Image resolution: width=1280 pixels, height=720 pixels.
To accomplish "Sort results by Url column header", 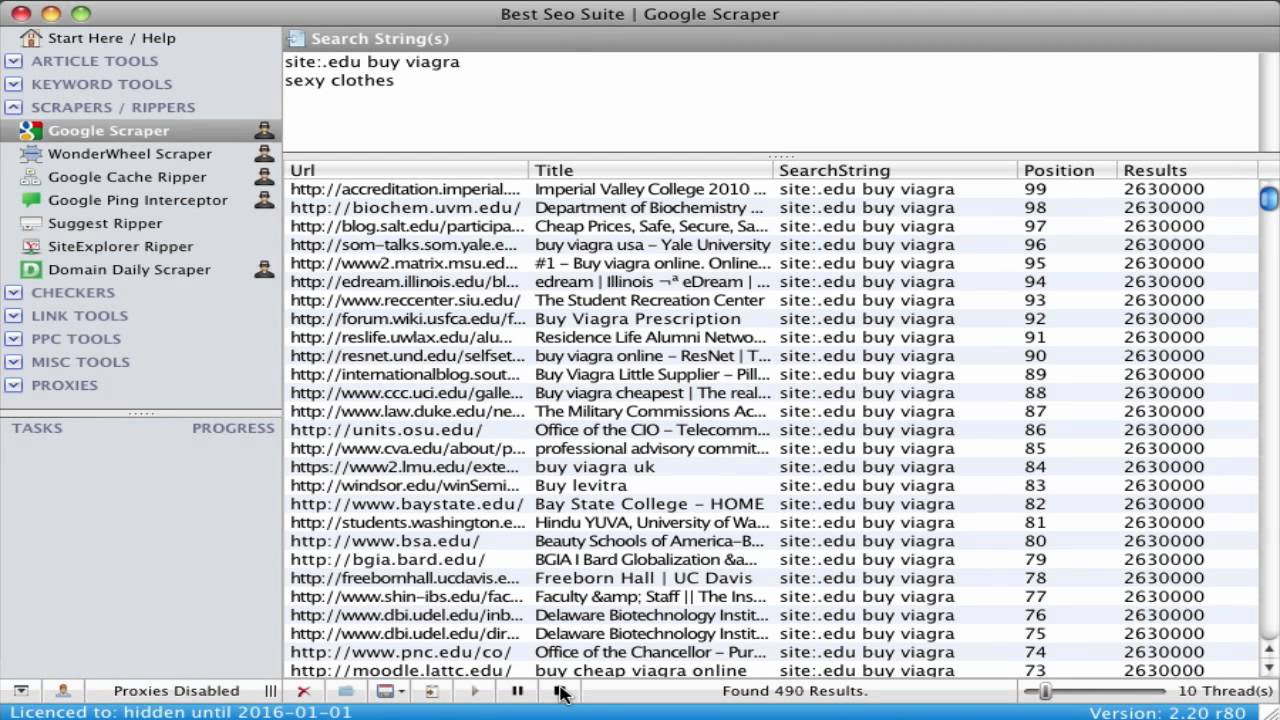I will pos(406,171).
